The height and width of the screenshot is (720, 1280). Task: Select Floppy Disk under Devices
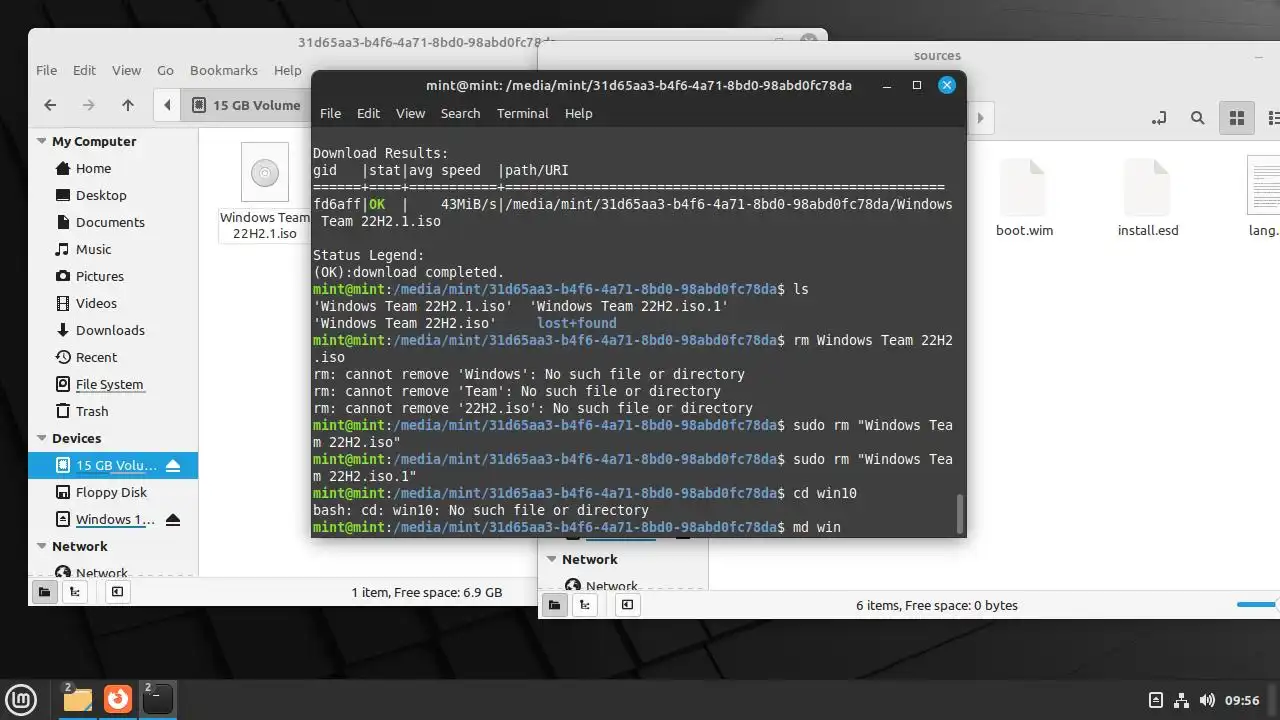tap(111, 492)
